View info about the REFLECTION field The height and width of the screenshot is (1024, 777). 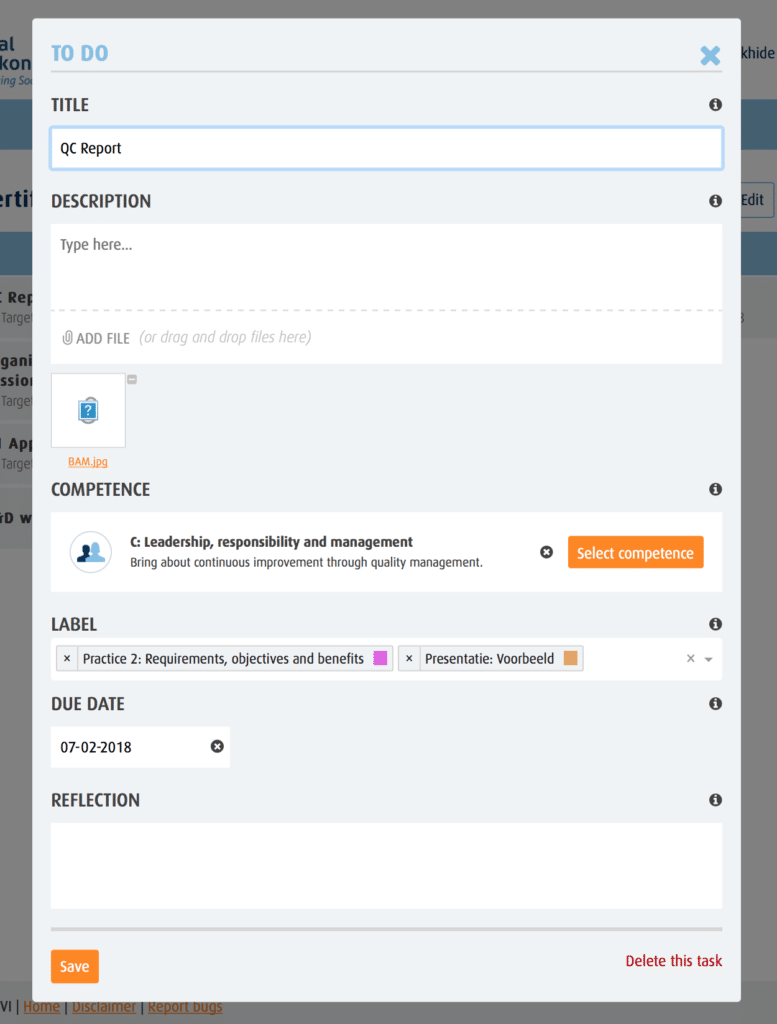[715, 799]
